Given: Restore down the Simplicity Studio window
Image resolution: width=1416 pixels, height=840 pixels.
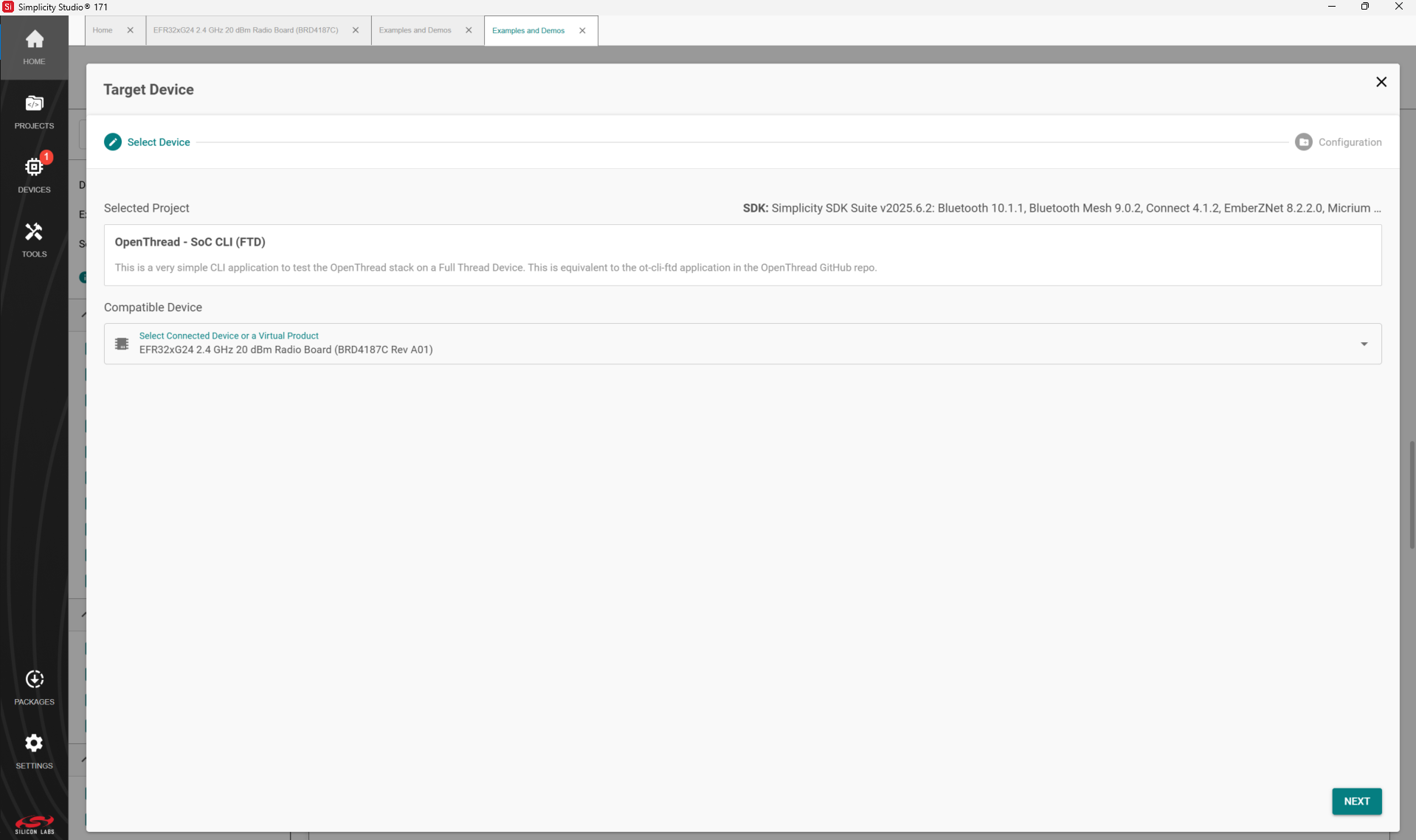Looking at the screenshot, I should [x=1365, y=7].
